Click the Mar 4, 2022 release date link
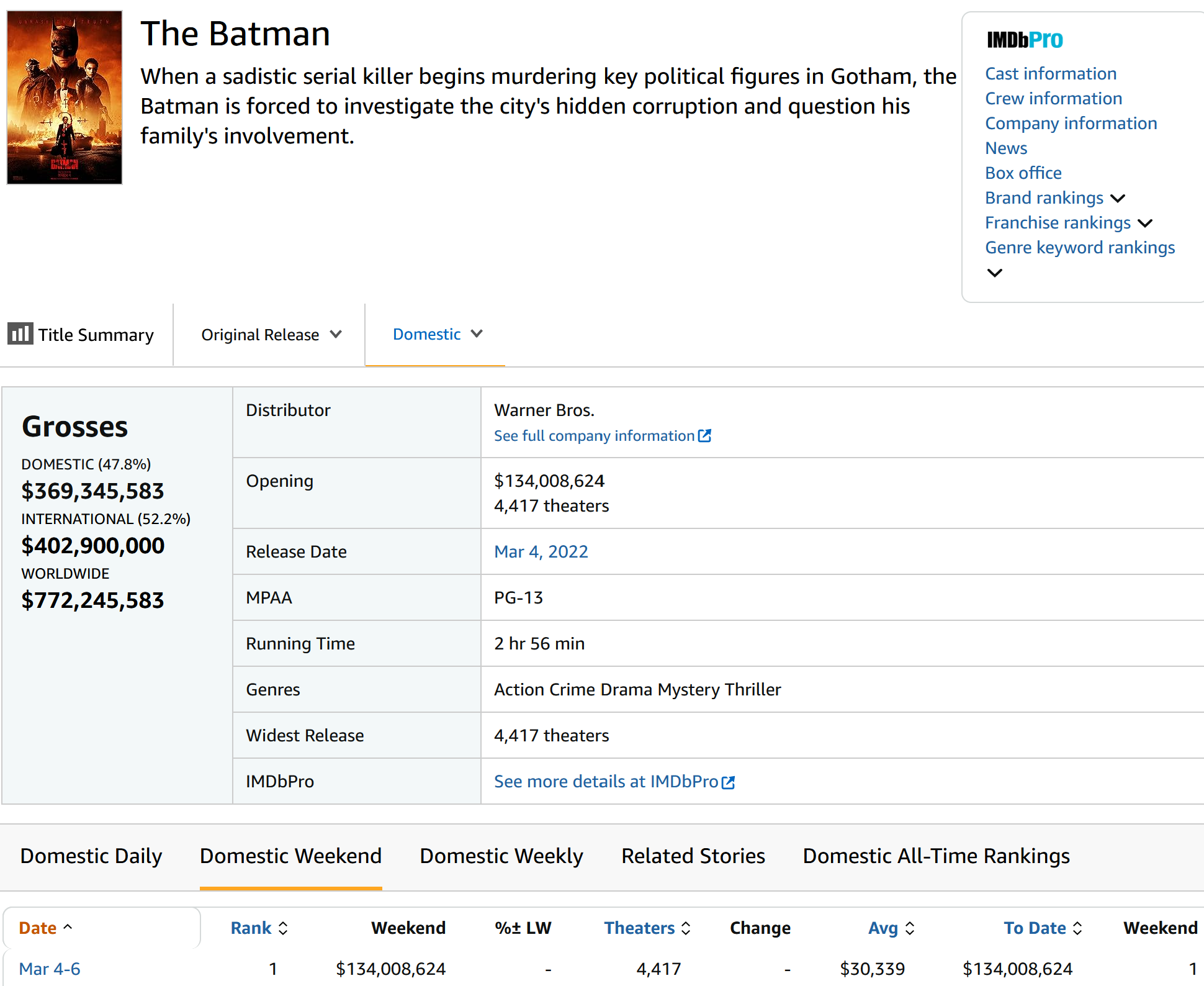 (x=541, y=552)
